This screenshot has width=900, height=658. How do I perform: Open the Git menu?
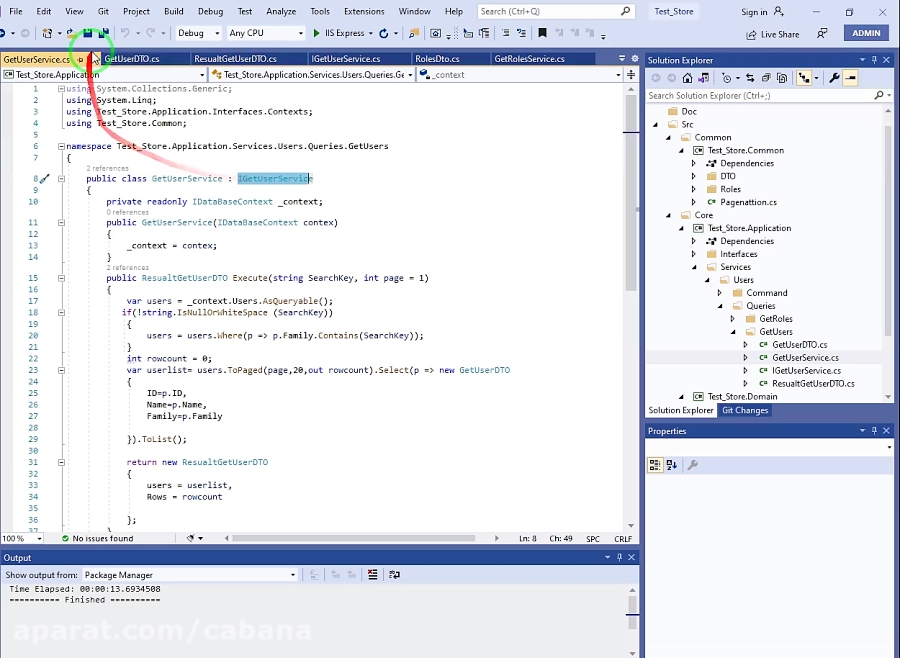(104, 12)
